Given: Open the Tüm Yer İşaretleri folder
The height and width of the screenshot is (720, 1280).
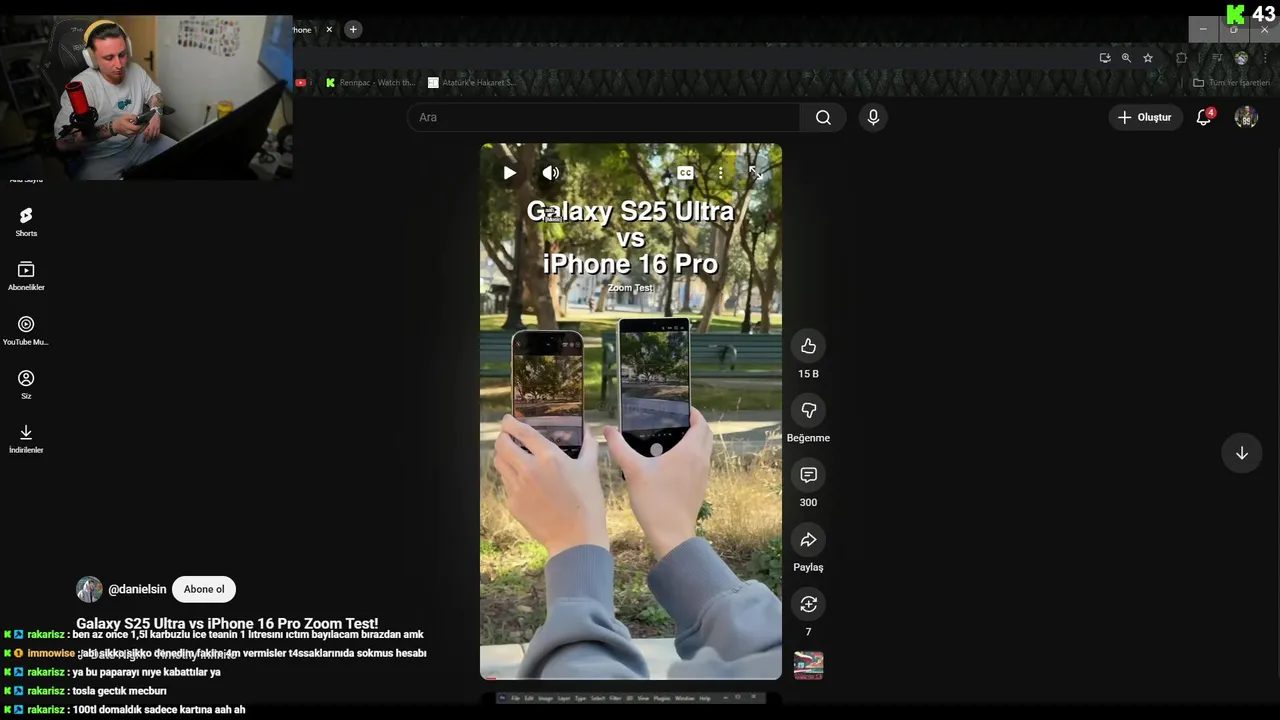Looking at the screenshot, I should click(1231, 82).
